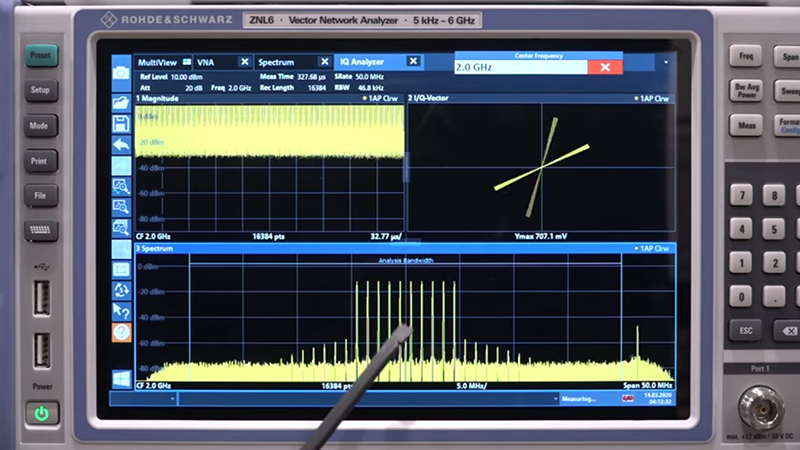Open the dropdown arrow in bottom-left status bar
Viewport: 800px width, 450px height.
172,398
